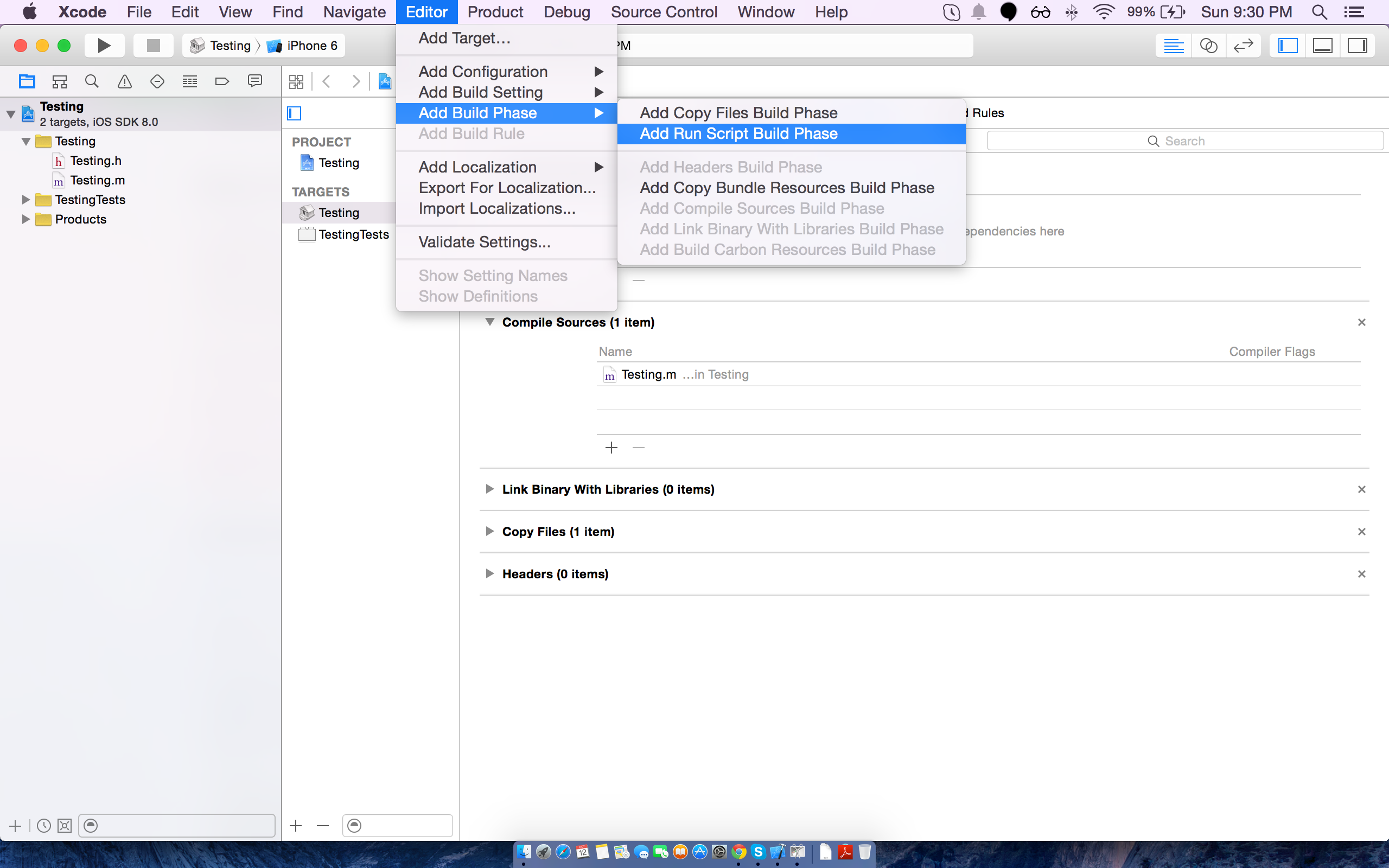Click the build phases Search field
The height and width of the screenshot is (868, 1389).
pos(1184,141)
